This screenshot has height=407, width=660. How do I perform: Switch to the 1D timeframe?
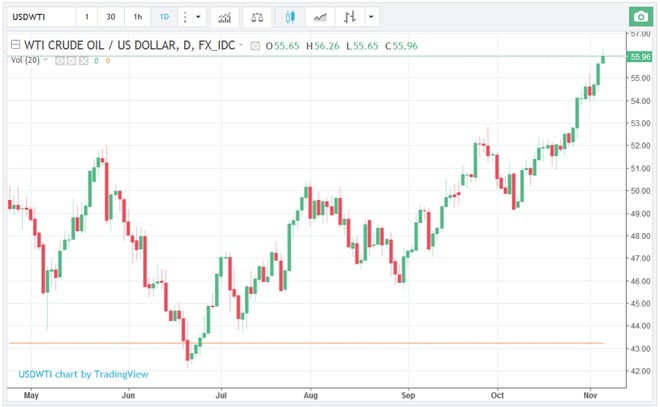point(164,17)
